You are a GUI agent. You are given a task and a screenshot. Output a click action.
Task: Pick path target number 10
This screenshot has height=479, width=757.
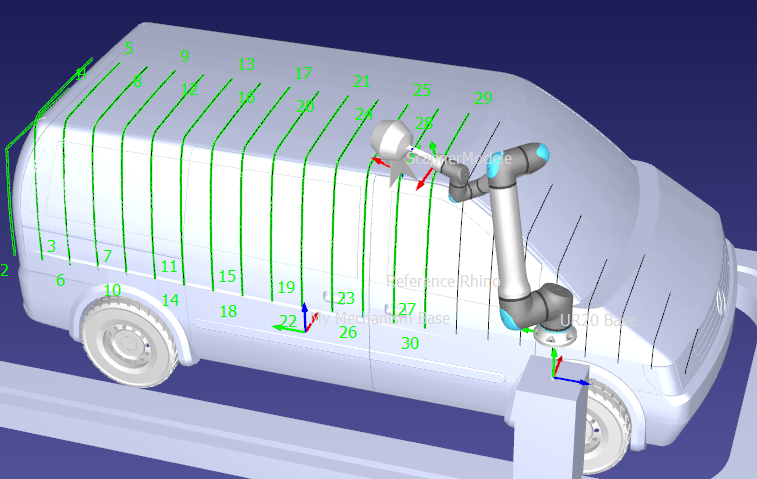tap(112, 290)
